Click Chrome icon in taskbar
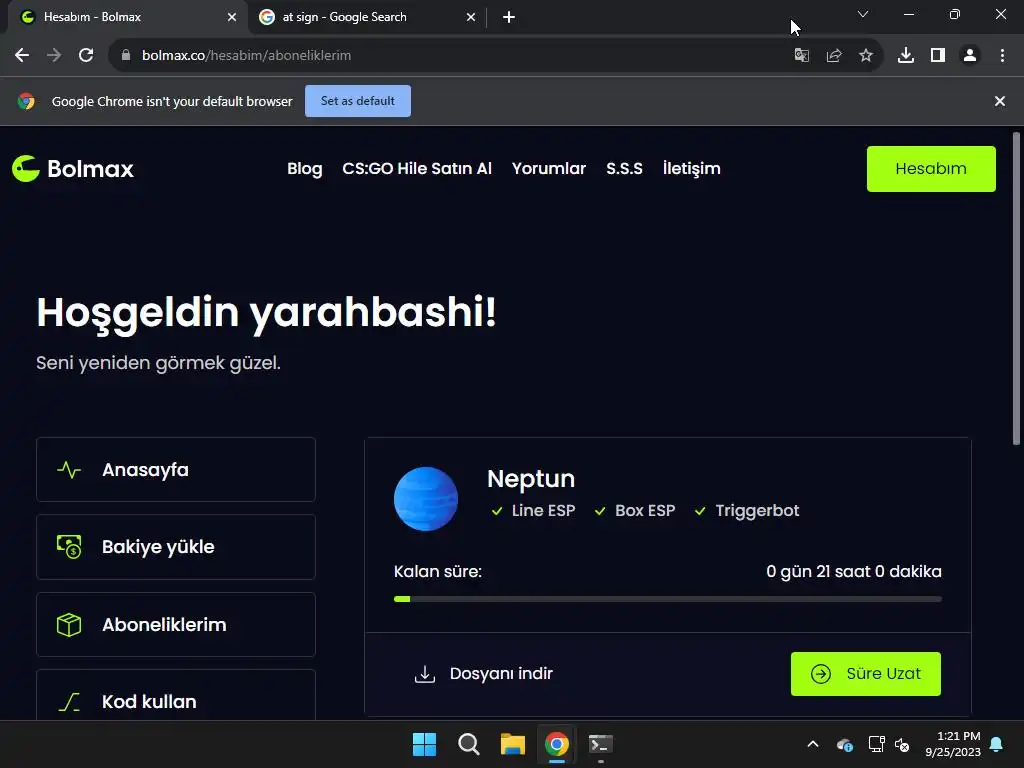 [556, 744]
